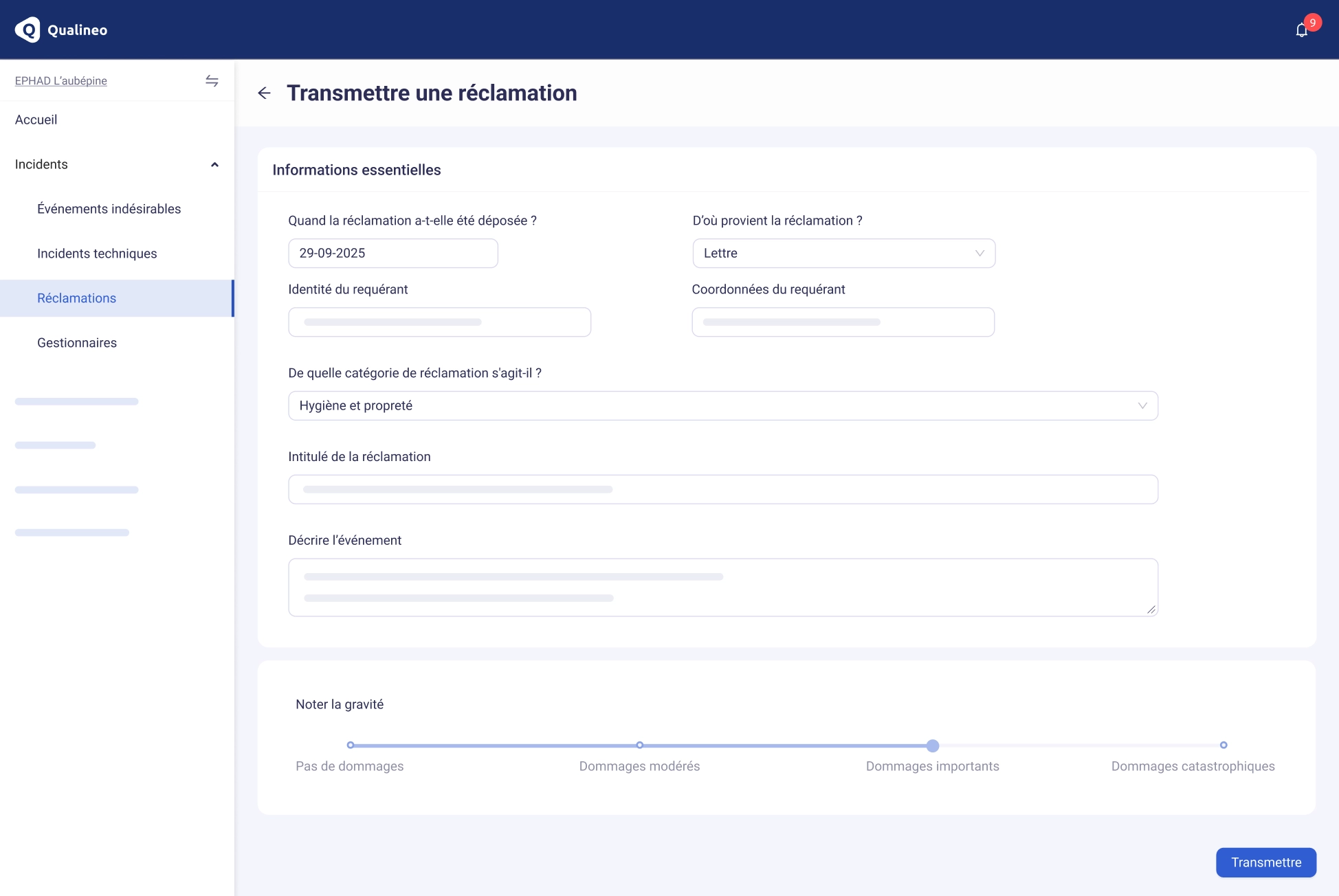Open the Lettre source dropdown

(x=843, y=254)
